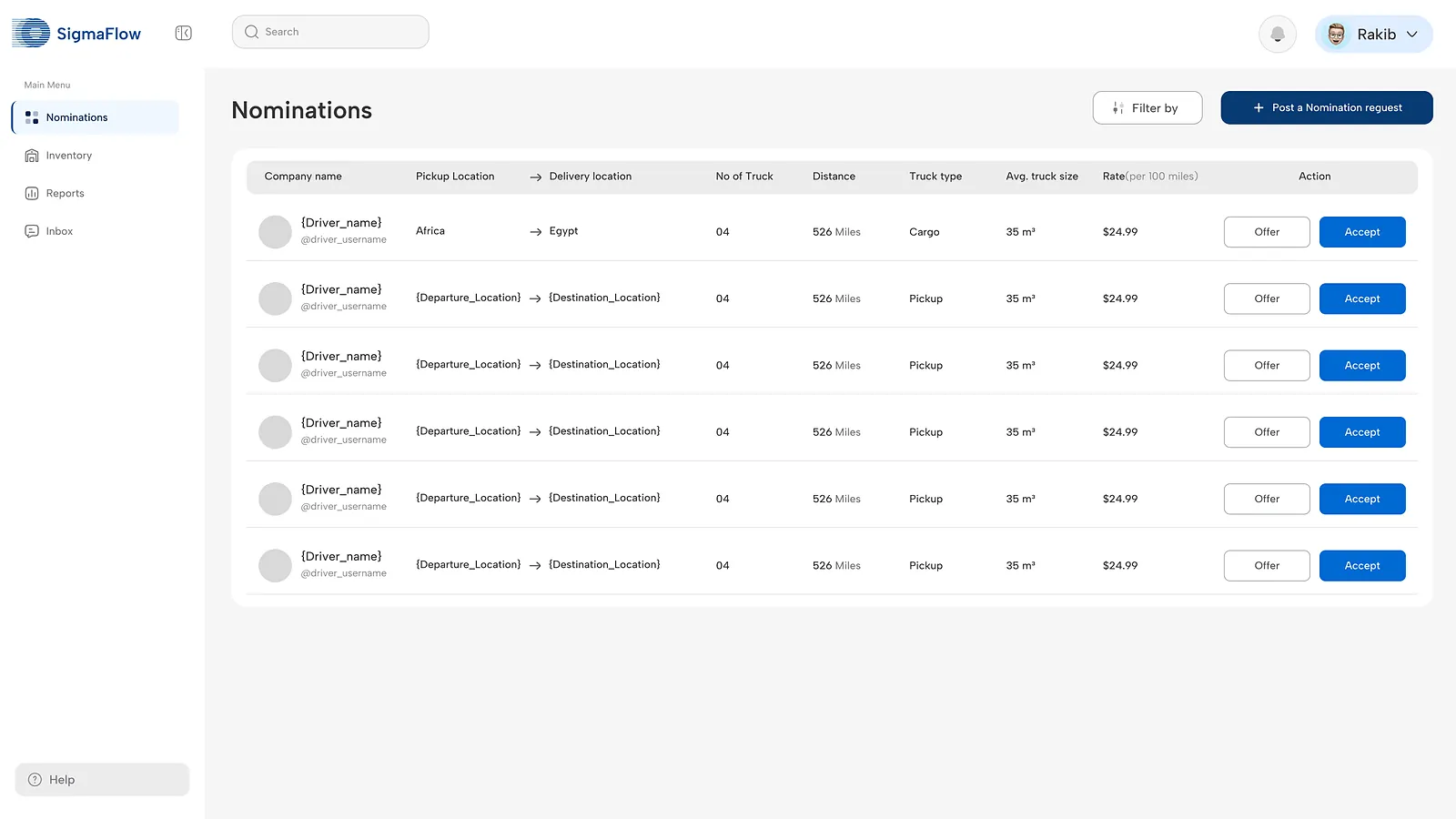The width and height of the screenshot is (1456, 819).
Task: Click the Nominations page heading
Action: point(302,110)
